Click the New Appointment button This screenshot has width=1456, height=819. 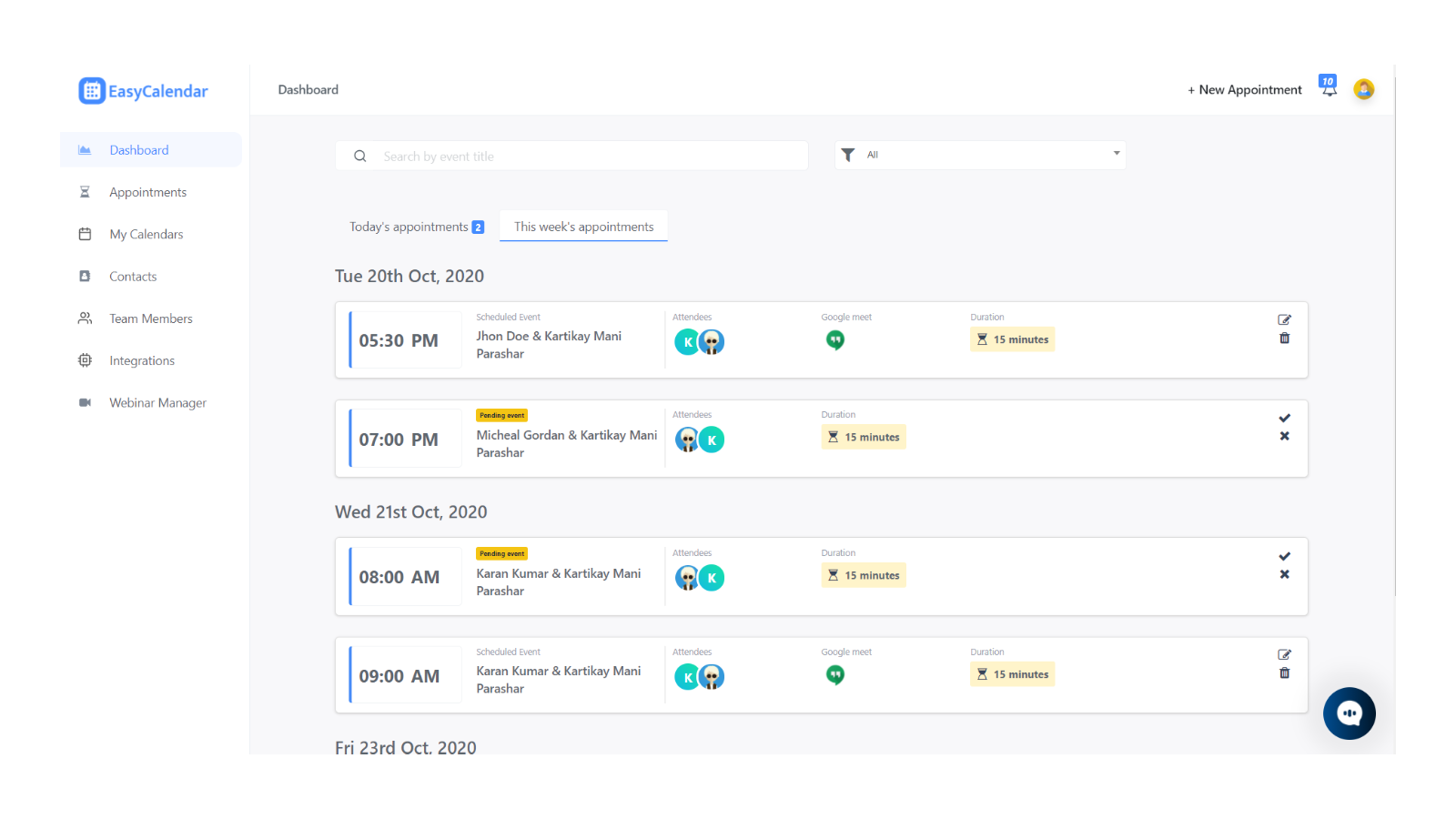1244,90
